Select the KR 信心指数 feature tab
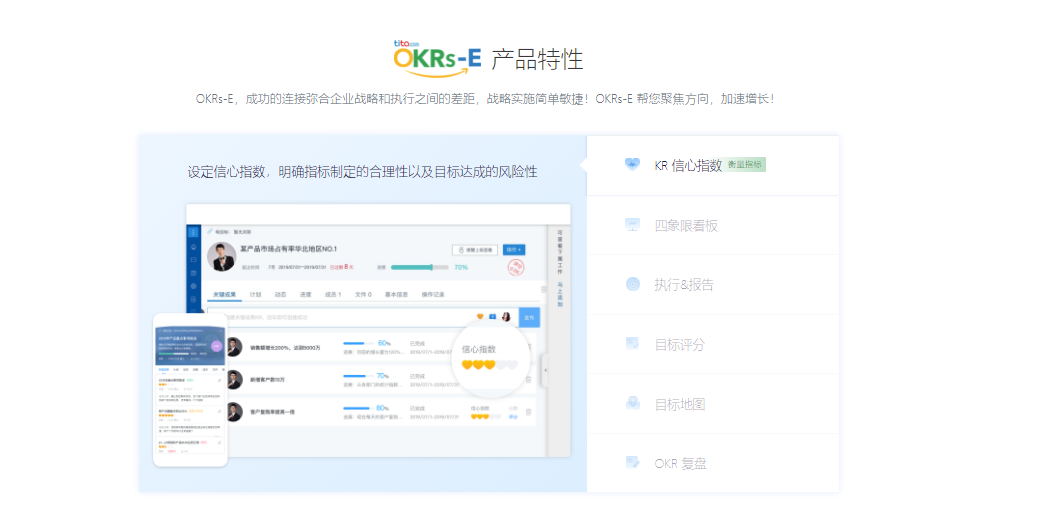The image size is (1049, 517). click(x=712, y=165)
